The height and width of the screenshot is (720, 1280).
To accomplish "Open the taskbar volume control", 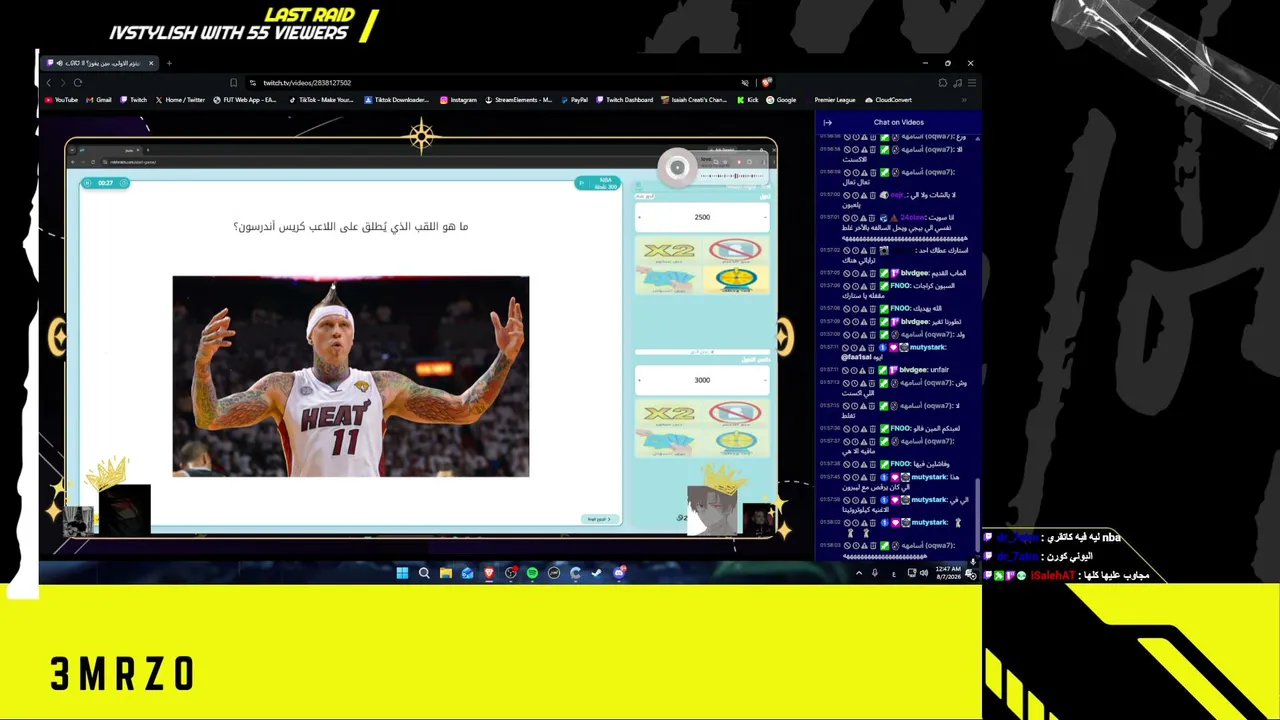I will coord(923,573).
